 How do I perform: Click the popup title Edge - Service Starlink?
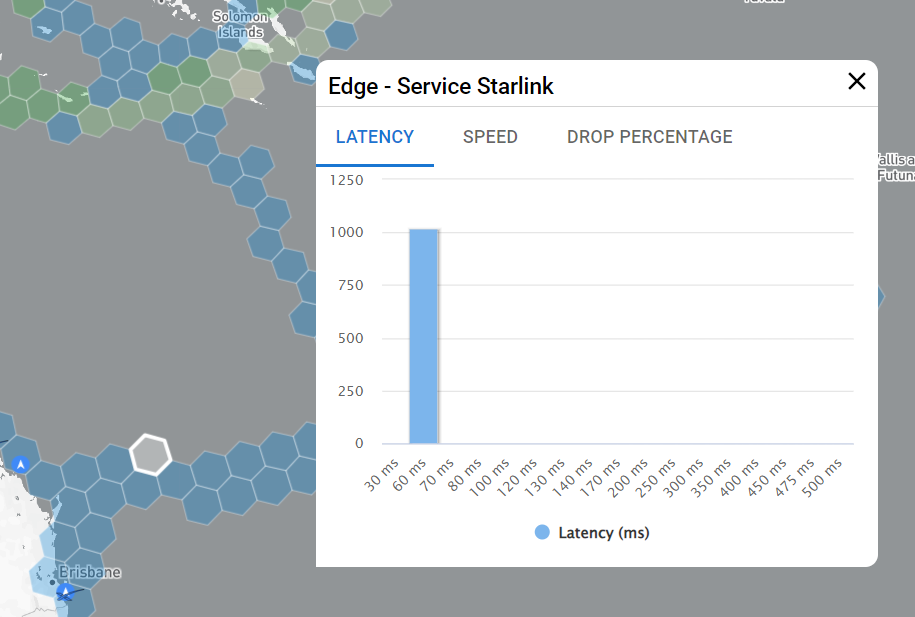441,86
